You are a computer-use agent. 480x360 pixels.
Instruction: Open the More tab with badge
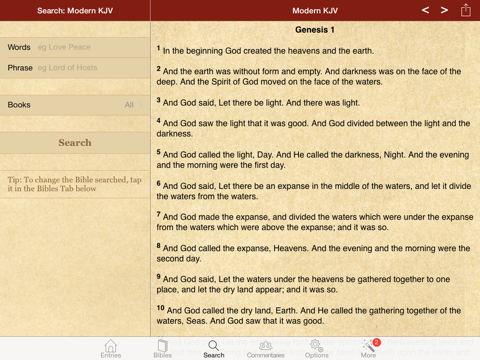tap(370, 347)
